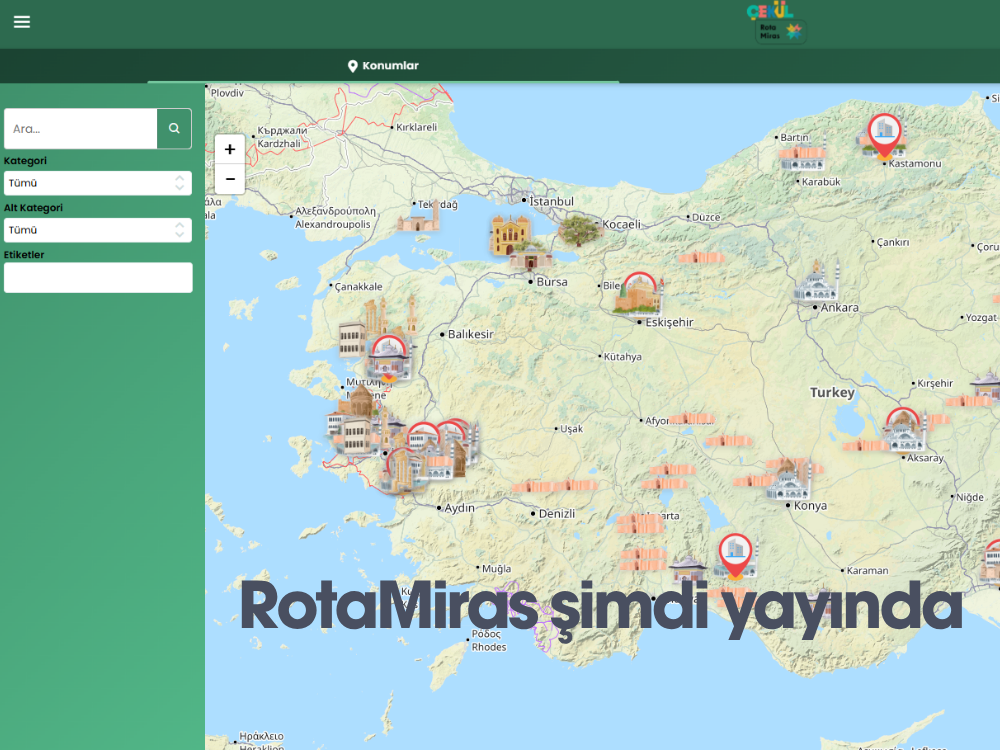This screenshot has height=750, width=1000.
Task: Select the red pin marker at Kastamonu
Action: pyautogui.click(x=885, y=135)
